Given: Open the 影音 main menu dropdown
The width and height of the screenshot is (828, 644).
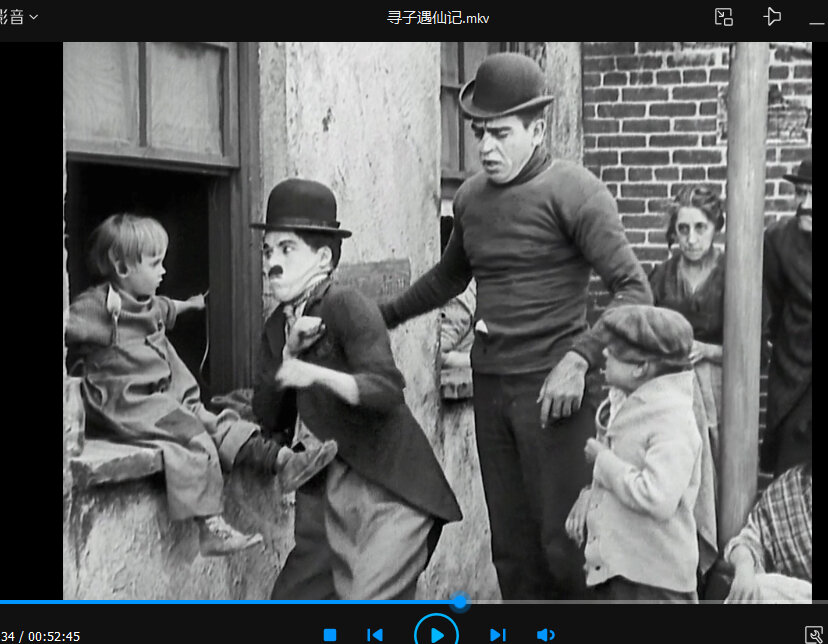Looking at the screenshot, I should point(18,17).
